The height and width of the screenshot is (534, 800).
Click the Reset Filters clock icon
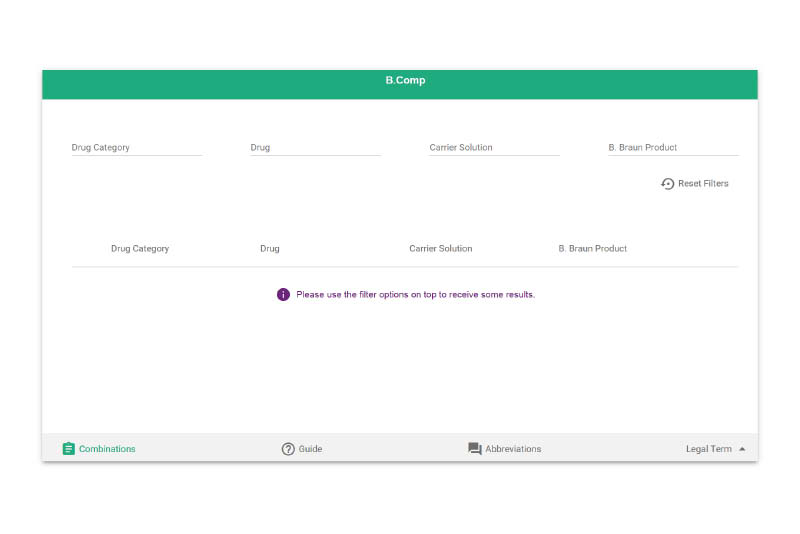pos(667,184)
